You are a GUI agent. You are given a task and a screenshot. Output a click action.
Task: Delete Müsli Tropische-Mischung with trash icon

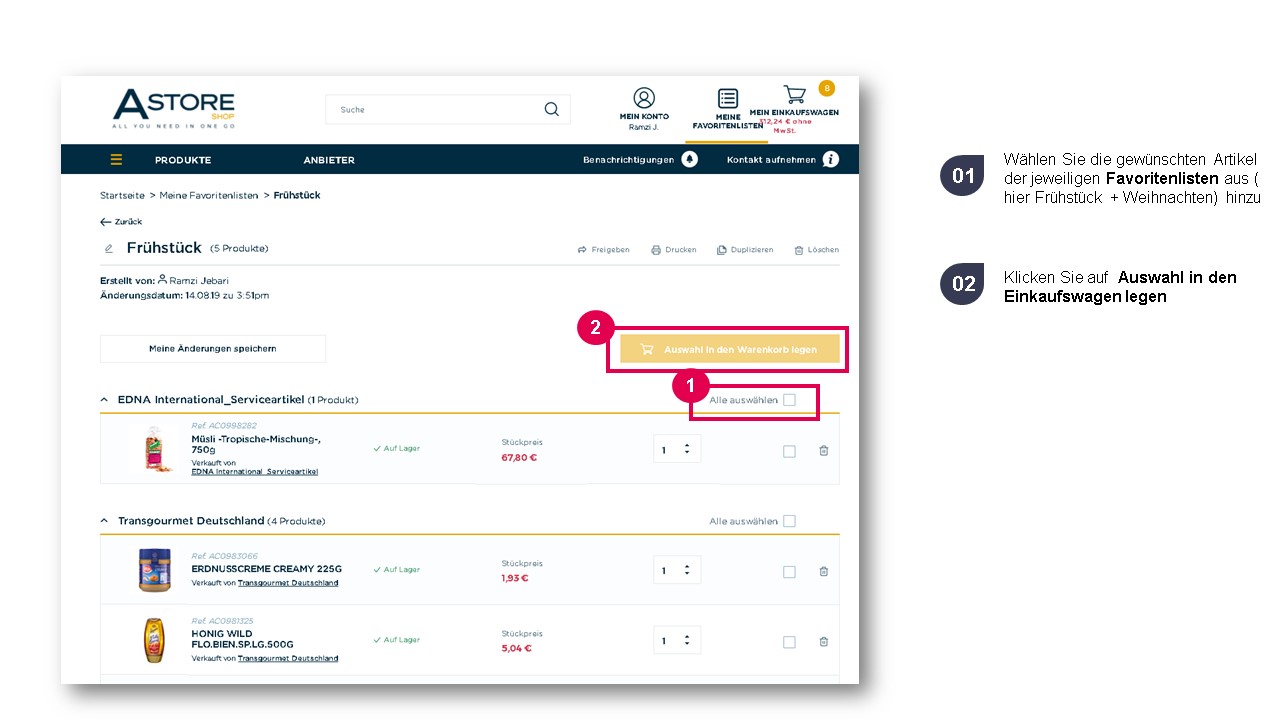pos(824,451)
